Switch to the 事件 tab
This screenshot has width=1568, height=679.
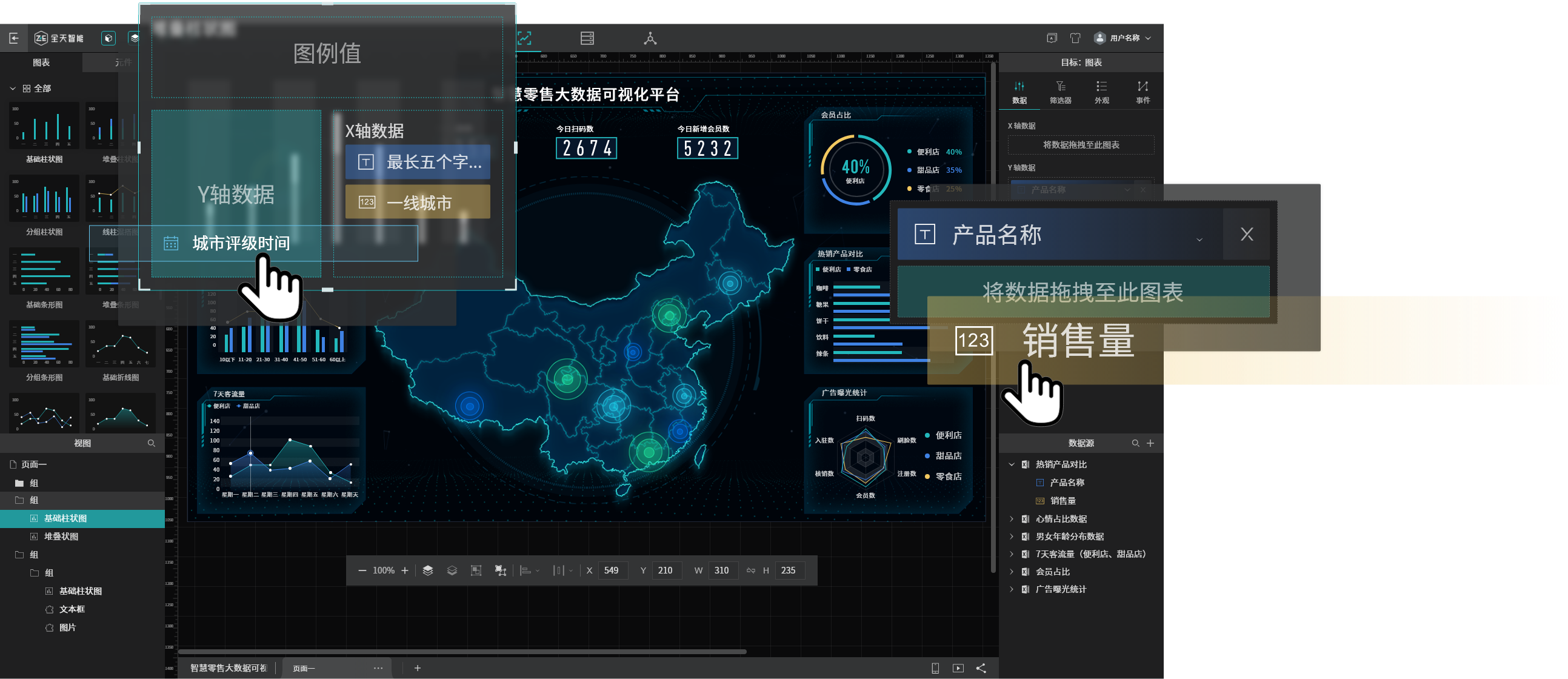tap(1143, 92)
